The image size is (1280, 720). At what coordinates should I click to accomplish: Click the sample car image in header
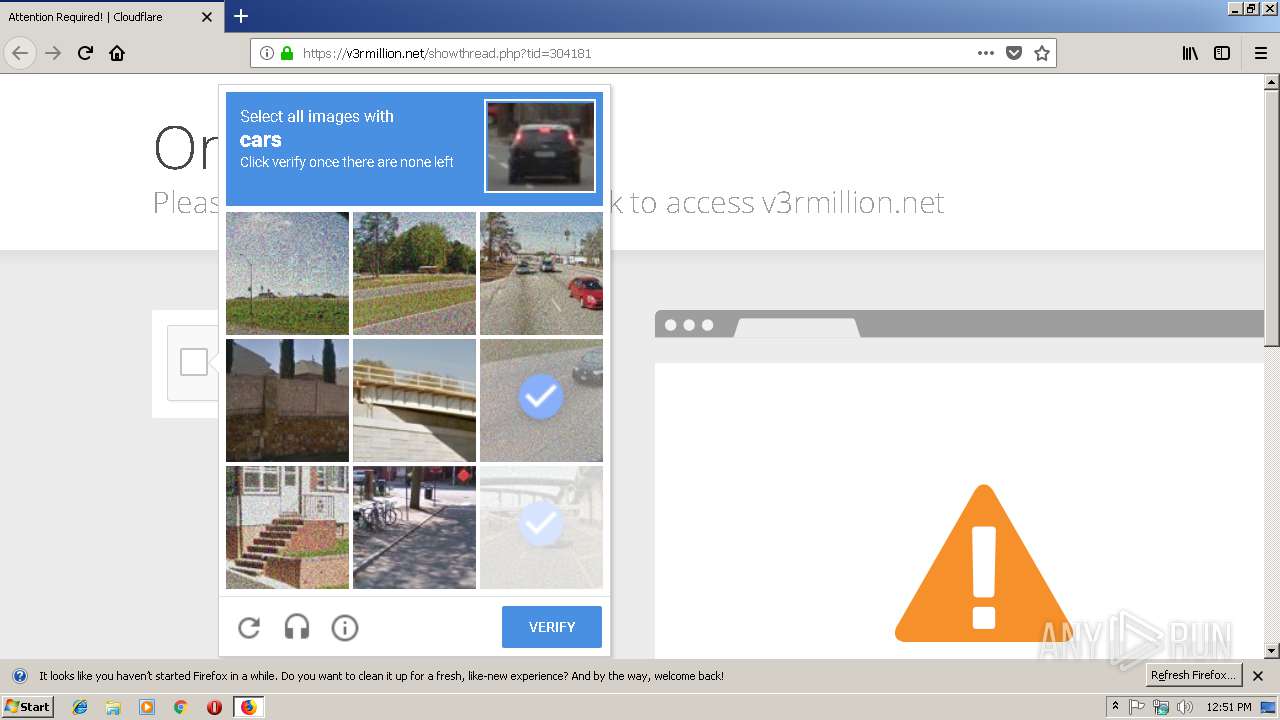540,146
